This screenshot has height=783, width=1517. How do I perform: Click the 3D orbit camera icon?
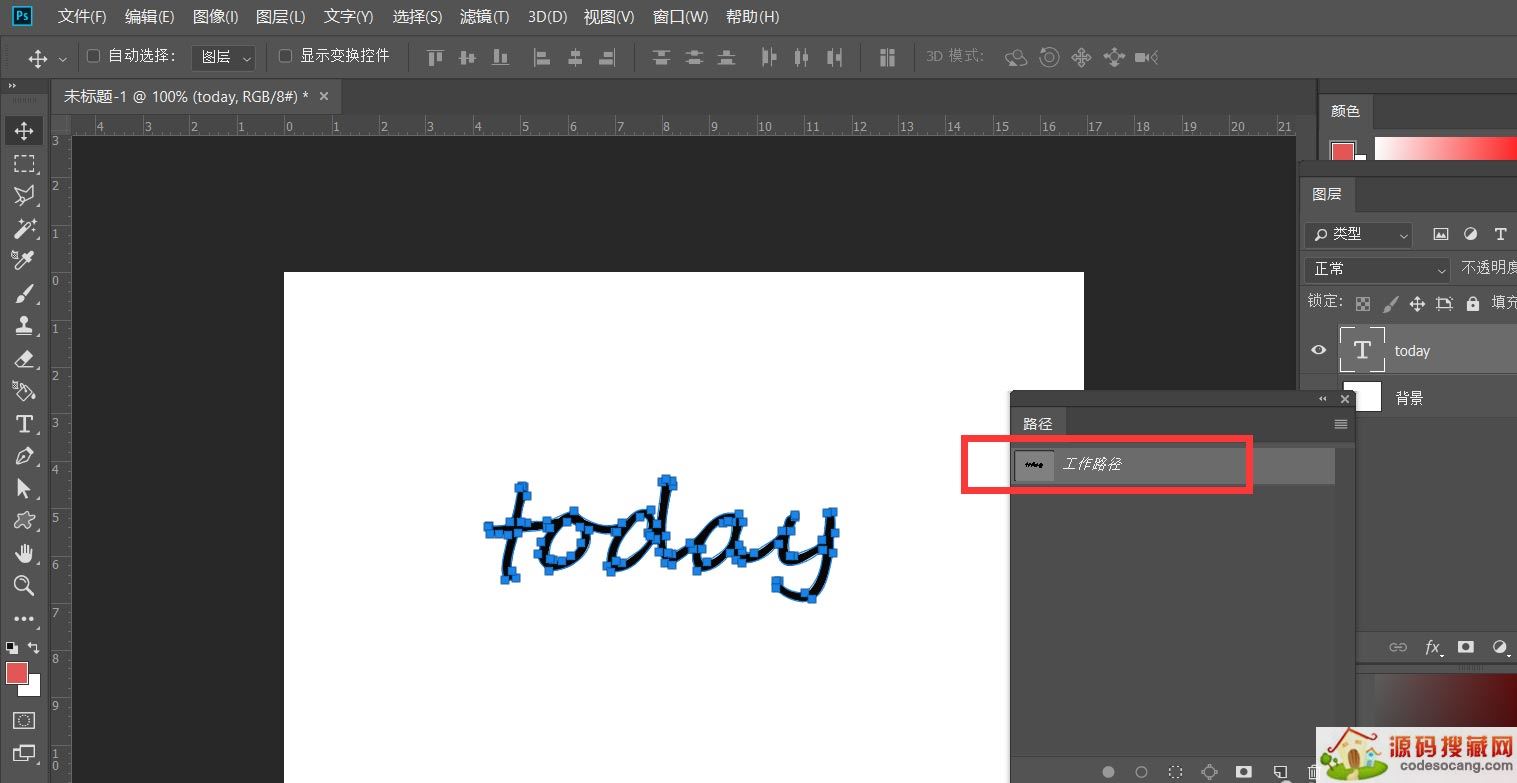coord(1016,58)
